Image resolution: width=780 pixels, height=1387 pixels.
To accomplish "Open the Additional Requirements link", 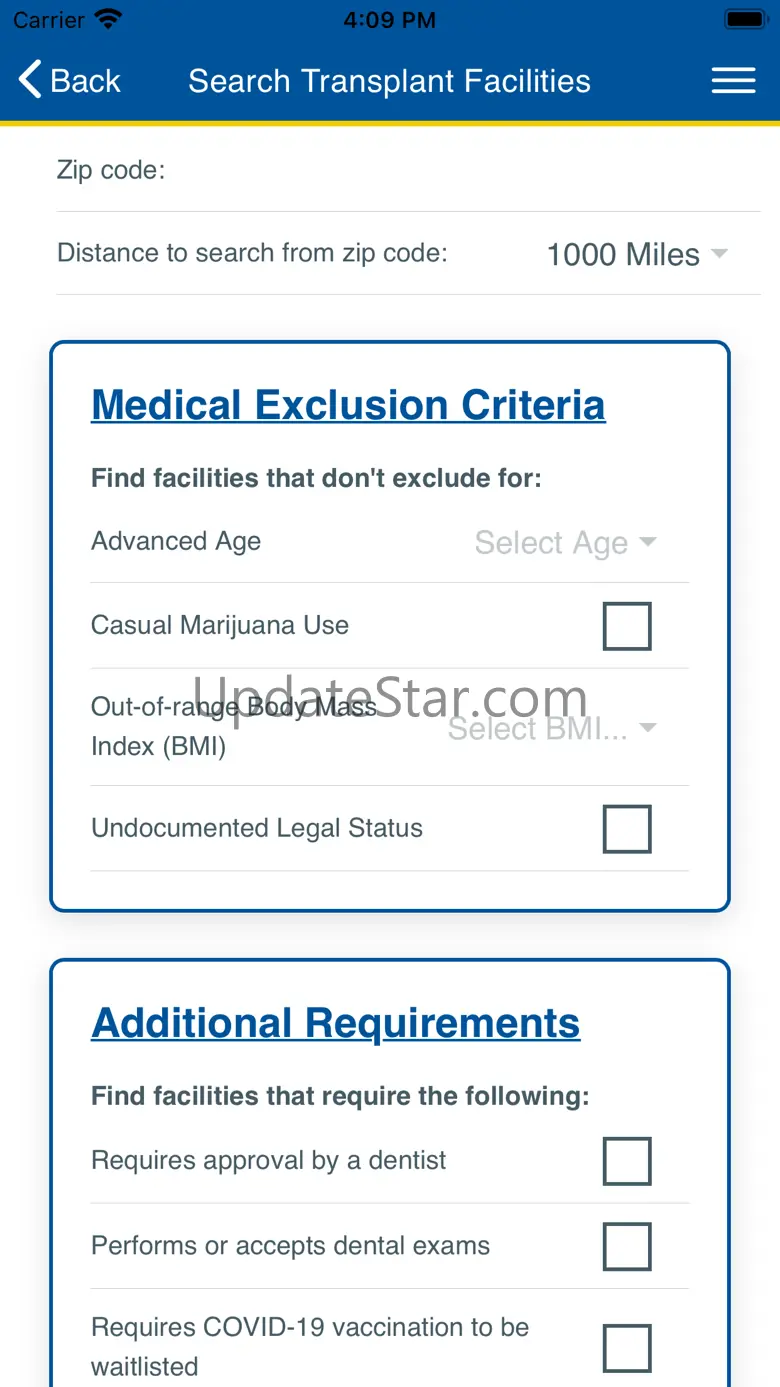I will coord(335,1023).
